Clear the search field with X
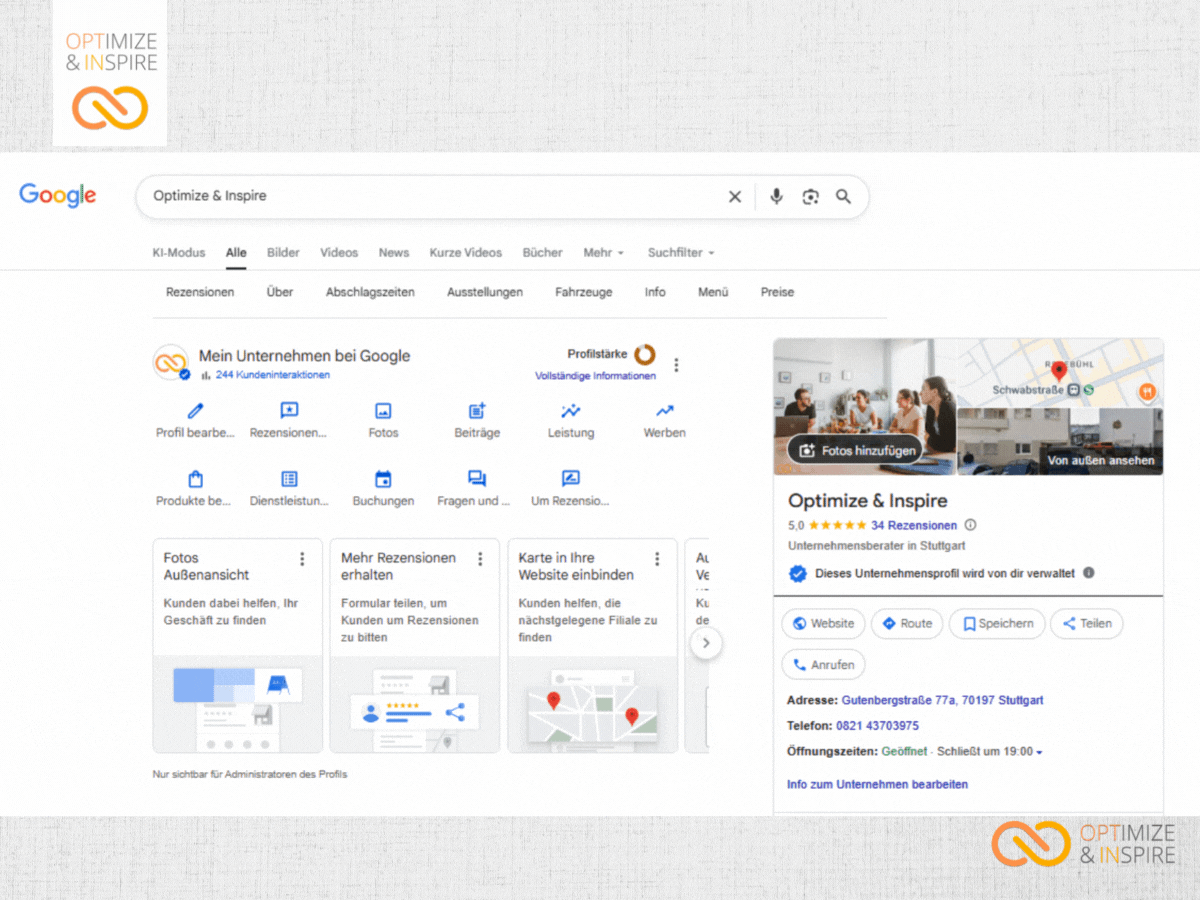The width and height of the screenshot is (1200, 900). pos(735,197)
